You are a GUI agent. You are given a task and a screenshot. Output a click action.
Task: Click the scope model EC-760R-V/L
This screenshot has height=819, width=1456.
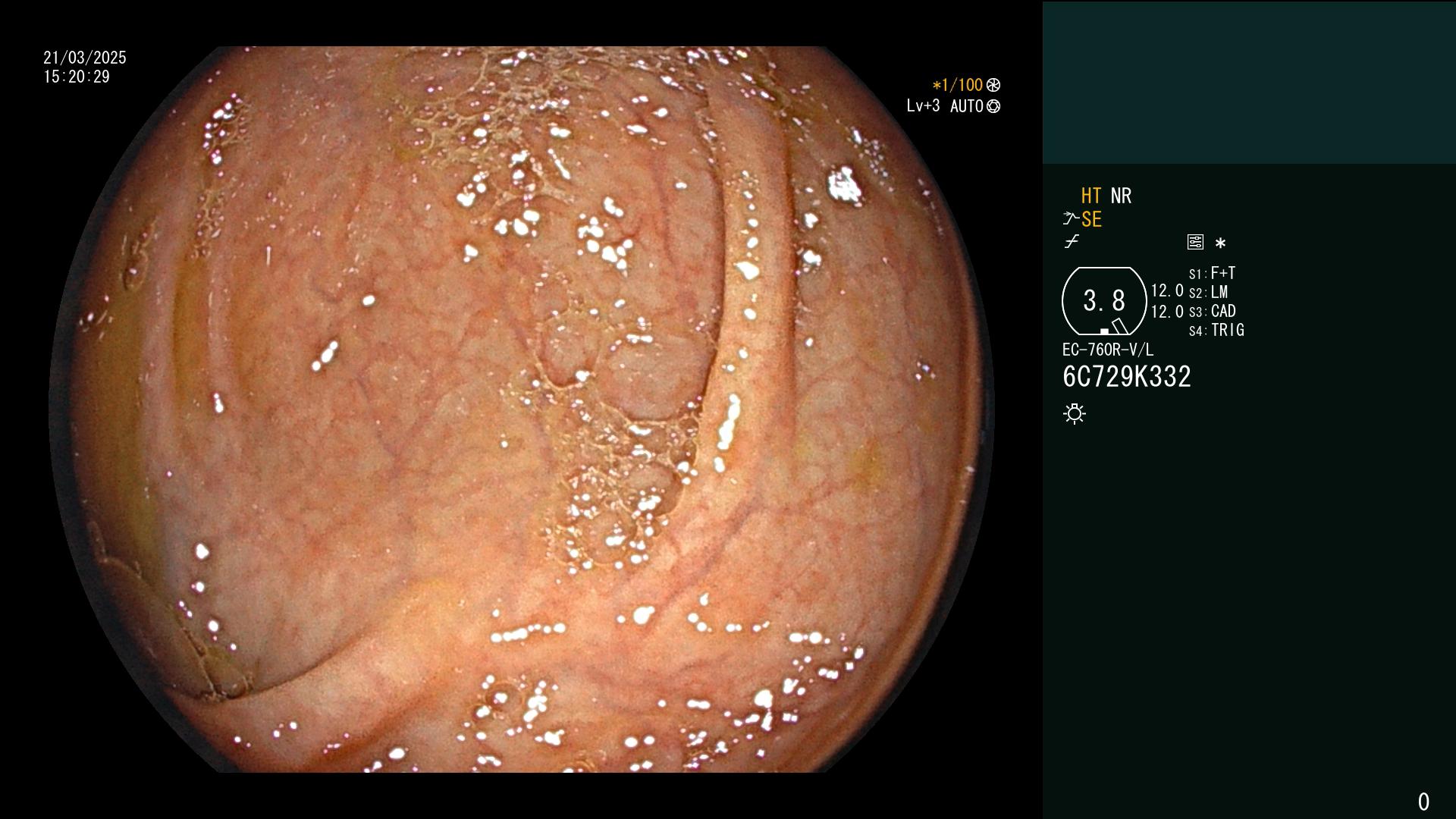(1107, 350)
